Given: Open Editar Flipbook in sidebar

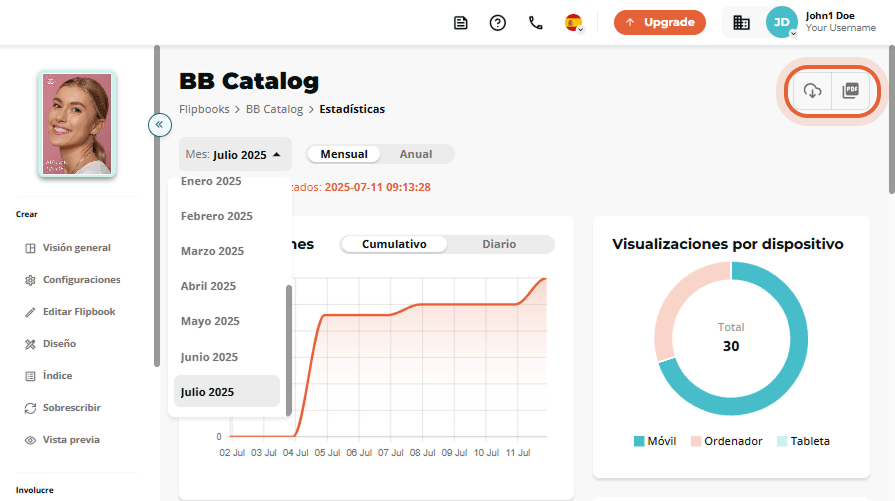Looking at the screenshot, I should [79, 312].
